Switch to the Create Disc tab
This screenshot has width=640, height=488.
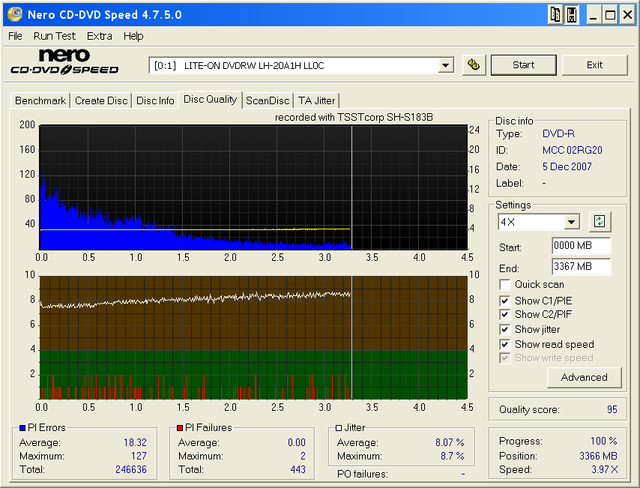pos(101,100)
